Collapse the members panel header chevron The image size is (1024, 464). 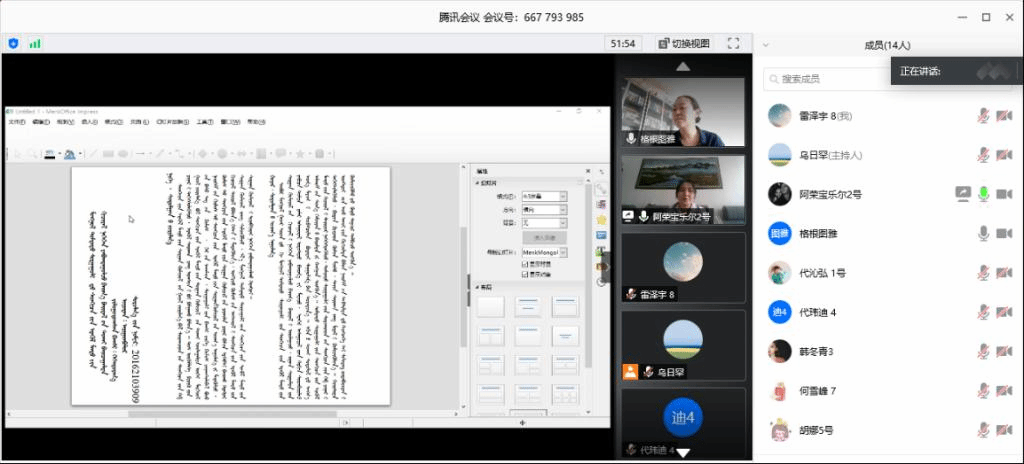pyautogui.click(x=765, y=44)
